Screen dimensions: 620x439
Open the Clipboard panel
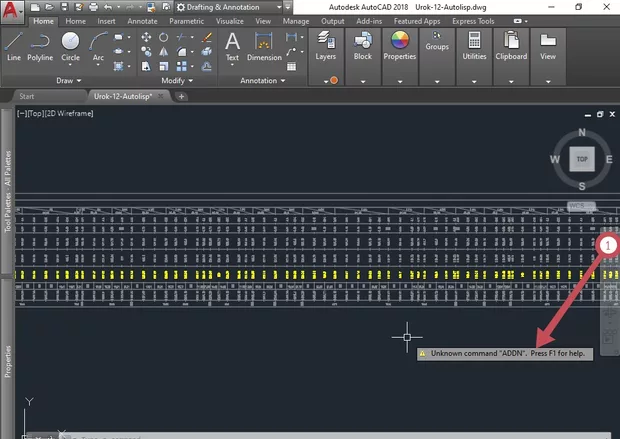[511, 45]
